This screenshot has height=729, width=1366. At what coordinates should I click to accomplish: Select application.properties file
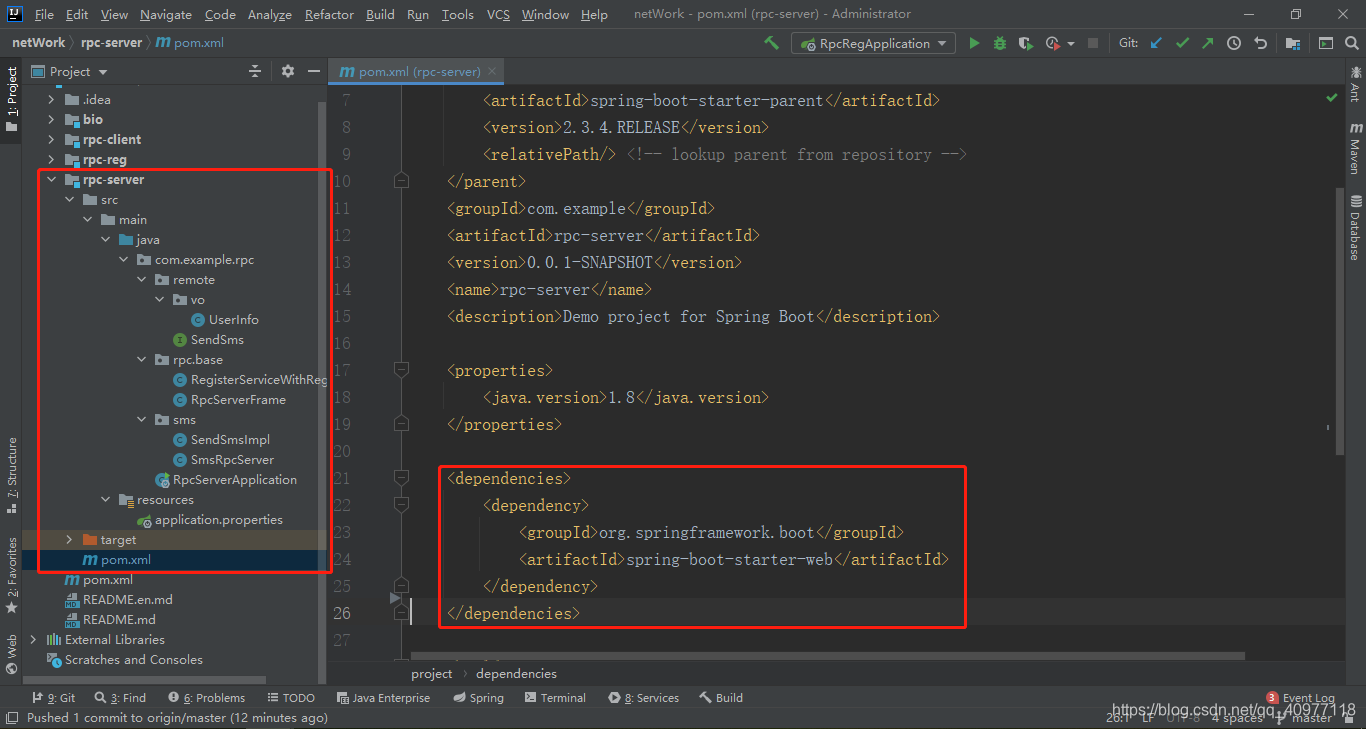click(x=218, y=519)
